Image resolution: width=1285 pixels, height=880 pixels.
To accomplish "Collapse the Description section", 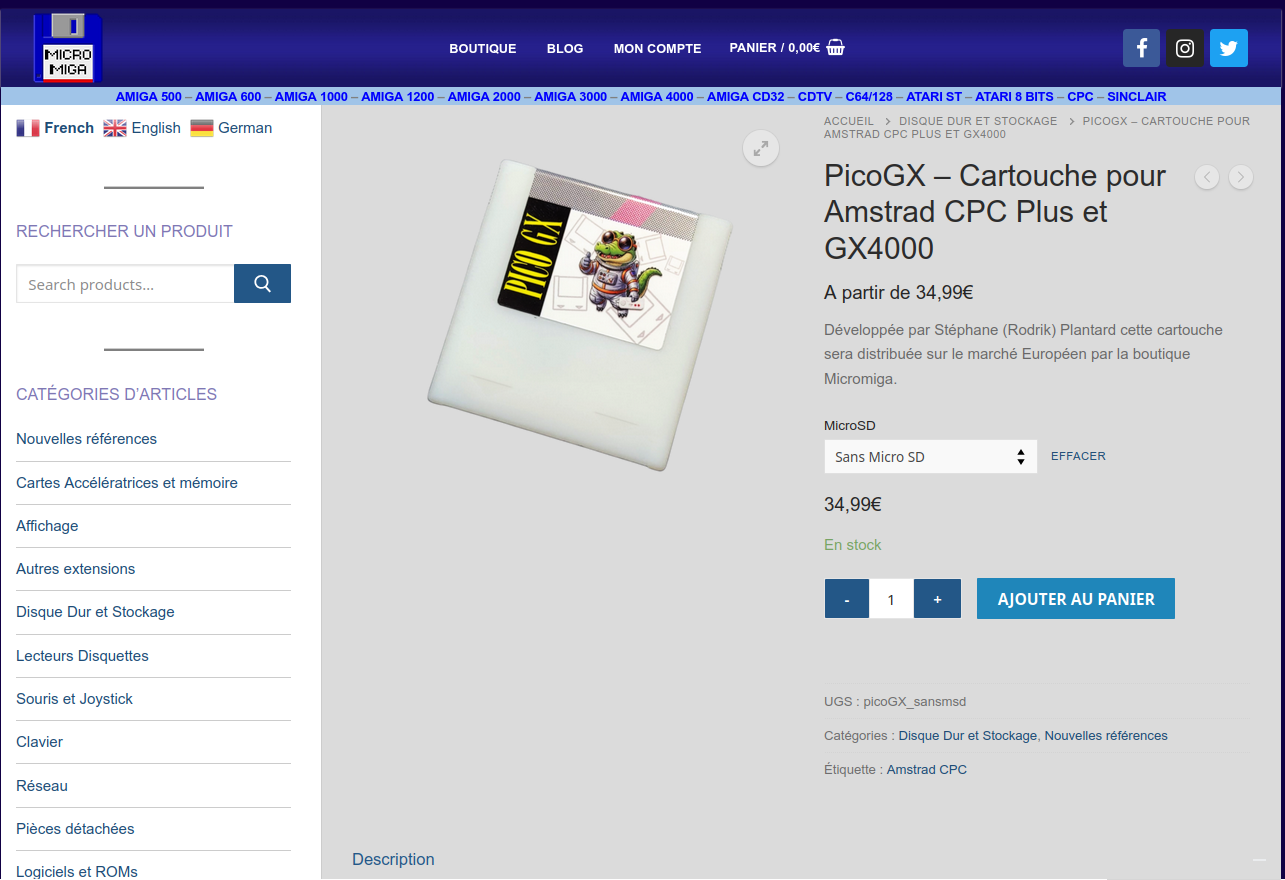I will point(1258,860).
